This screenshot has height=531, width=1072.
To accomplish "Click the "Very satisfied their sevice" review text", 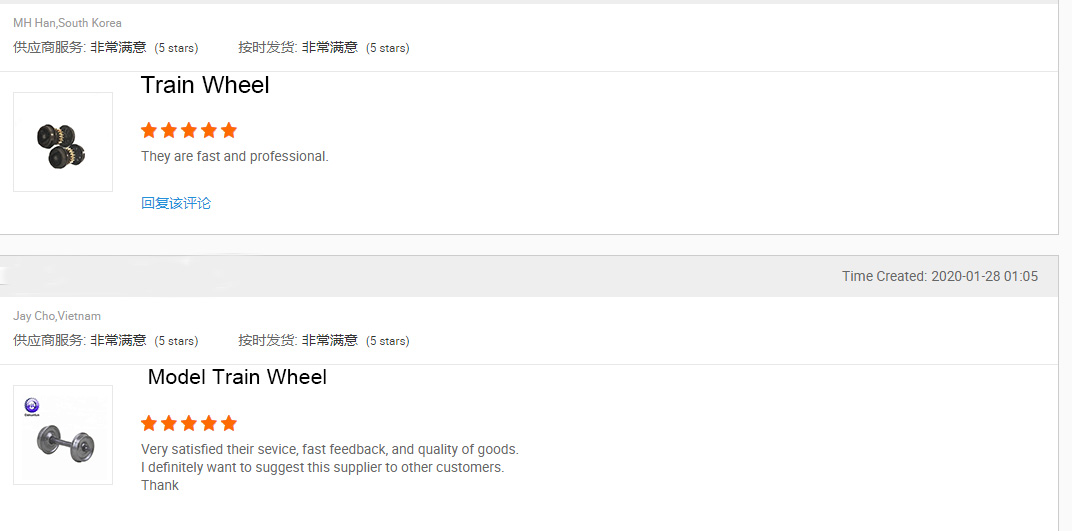I will (x=329, y=449).
